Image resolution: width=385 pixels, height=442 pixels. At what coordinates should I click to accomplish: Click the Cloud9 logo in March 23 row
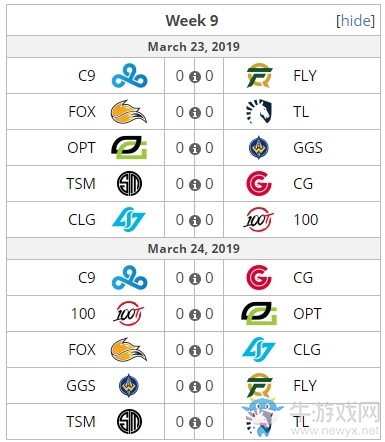pyautogui.click(x=129, y=76)
